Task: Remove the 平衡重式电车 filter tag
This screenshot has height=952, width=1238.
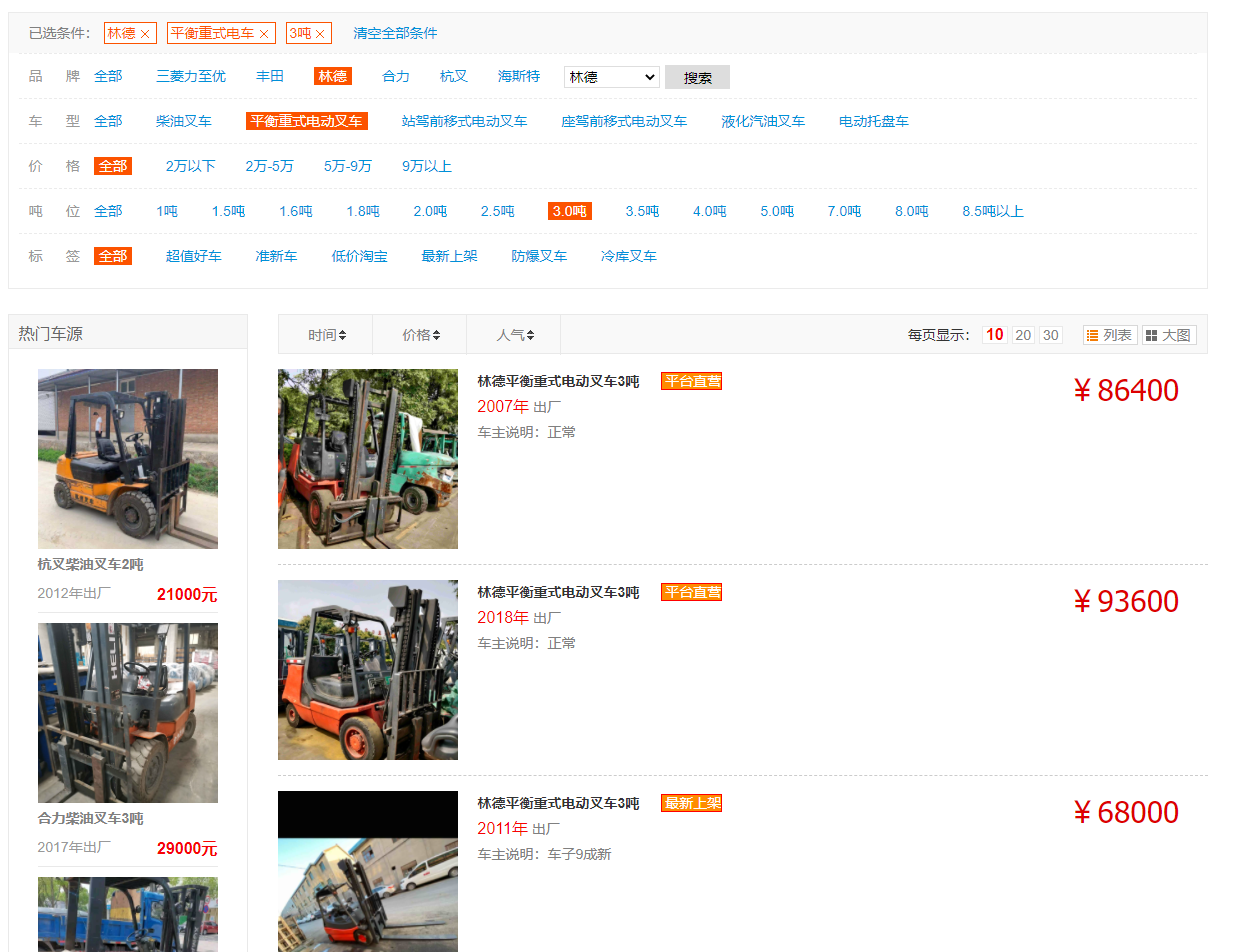Action: 263,32
